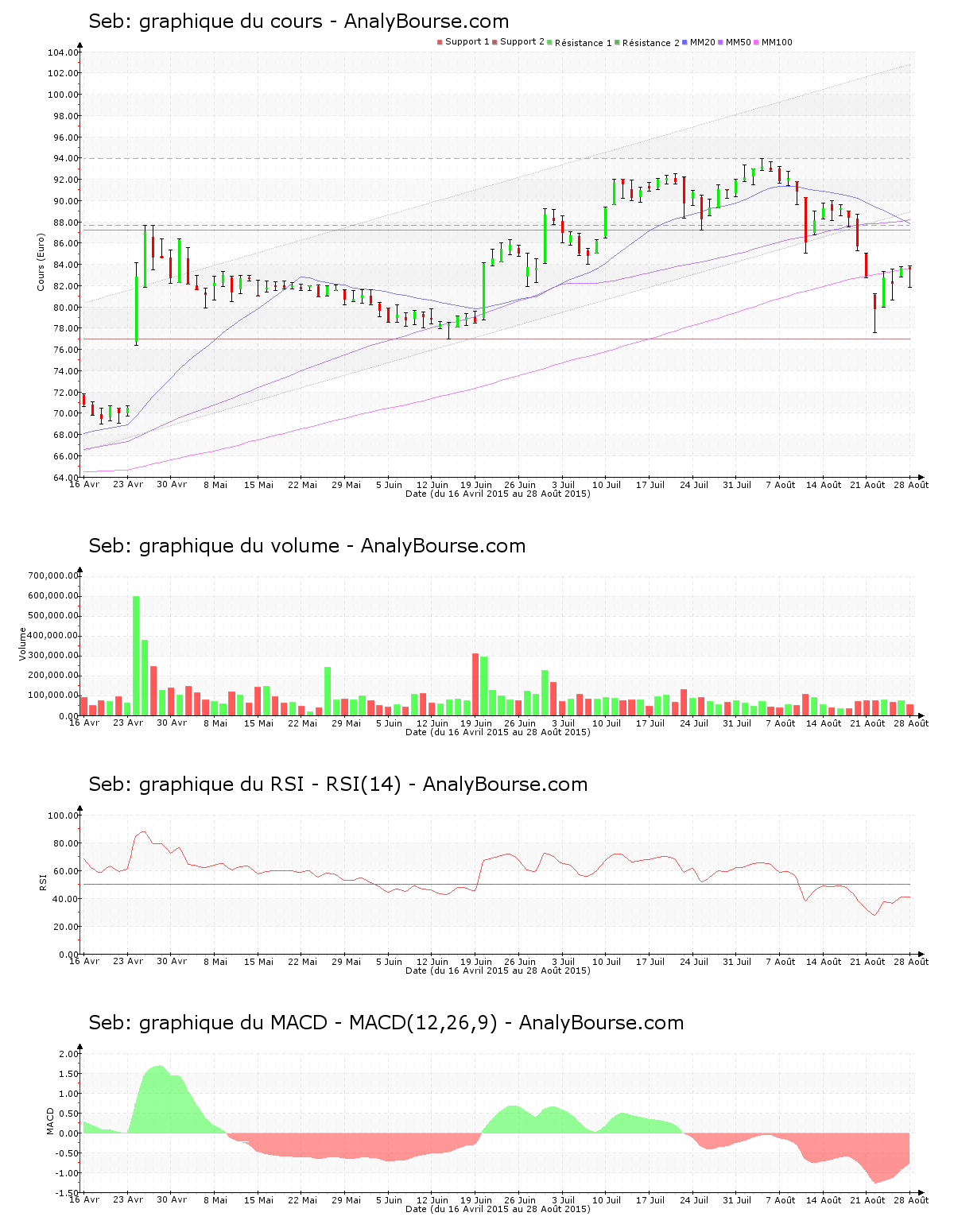
Task: Click the MACD chart date range caption
Action: point(498,1209)
